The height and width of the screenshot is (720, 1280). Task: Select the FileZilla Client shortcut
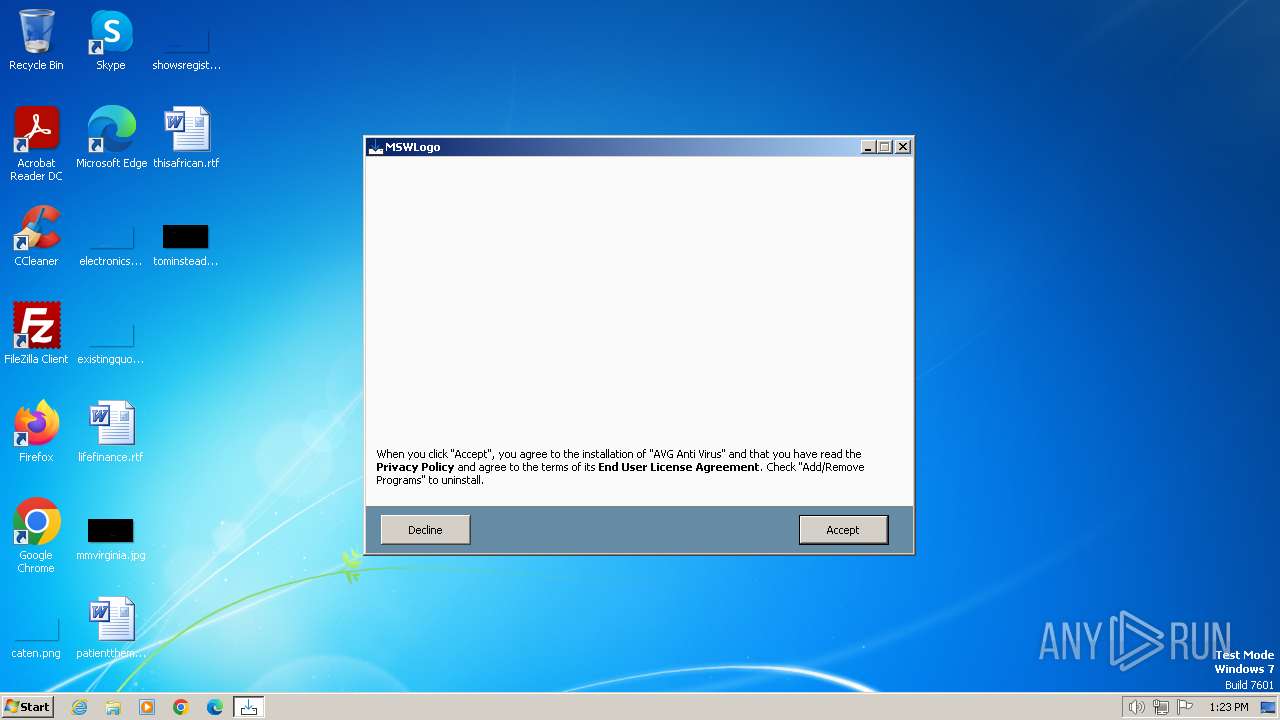coord(36,334)
